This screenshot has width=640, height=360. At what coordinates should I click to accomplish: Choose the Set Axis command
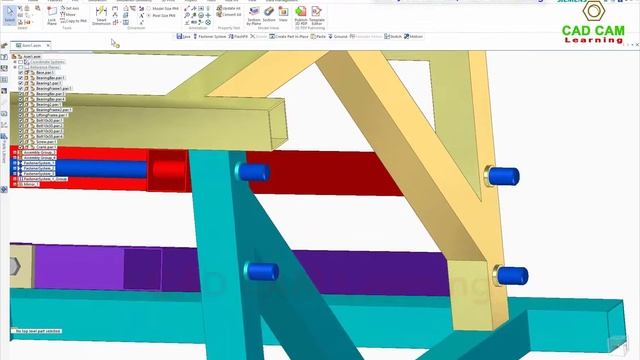69,8
